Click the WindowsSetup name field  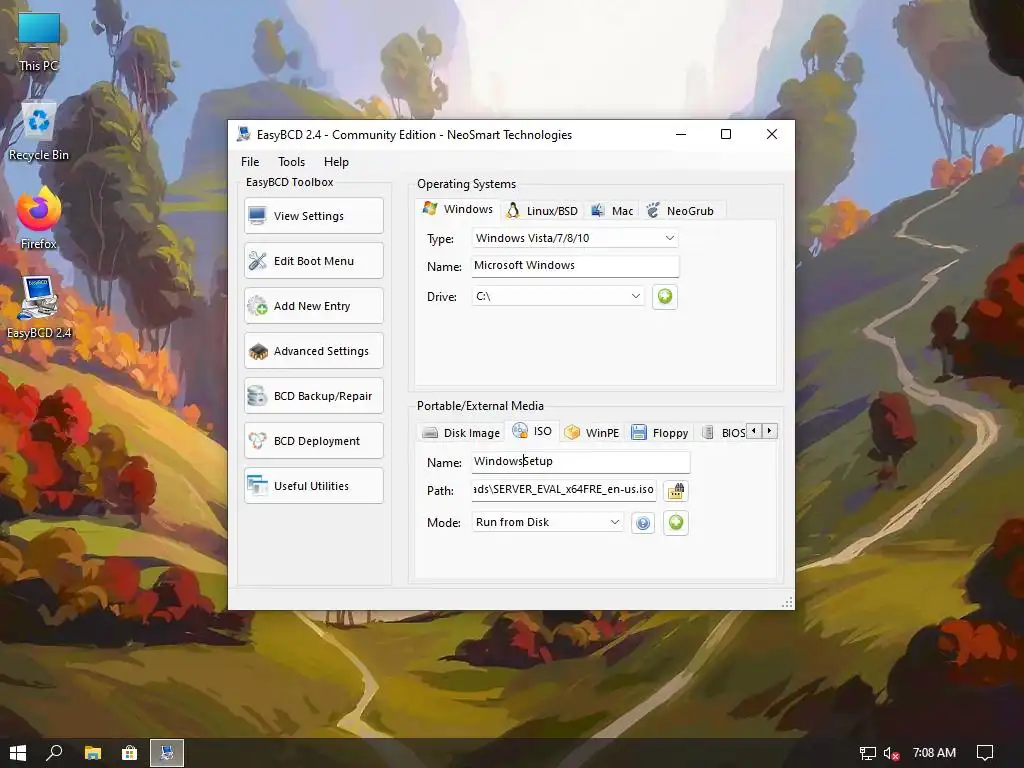[x=581, y=462]
